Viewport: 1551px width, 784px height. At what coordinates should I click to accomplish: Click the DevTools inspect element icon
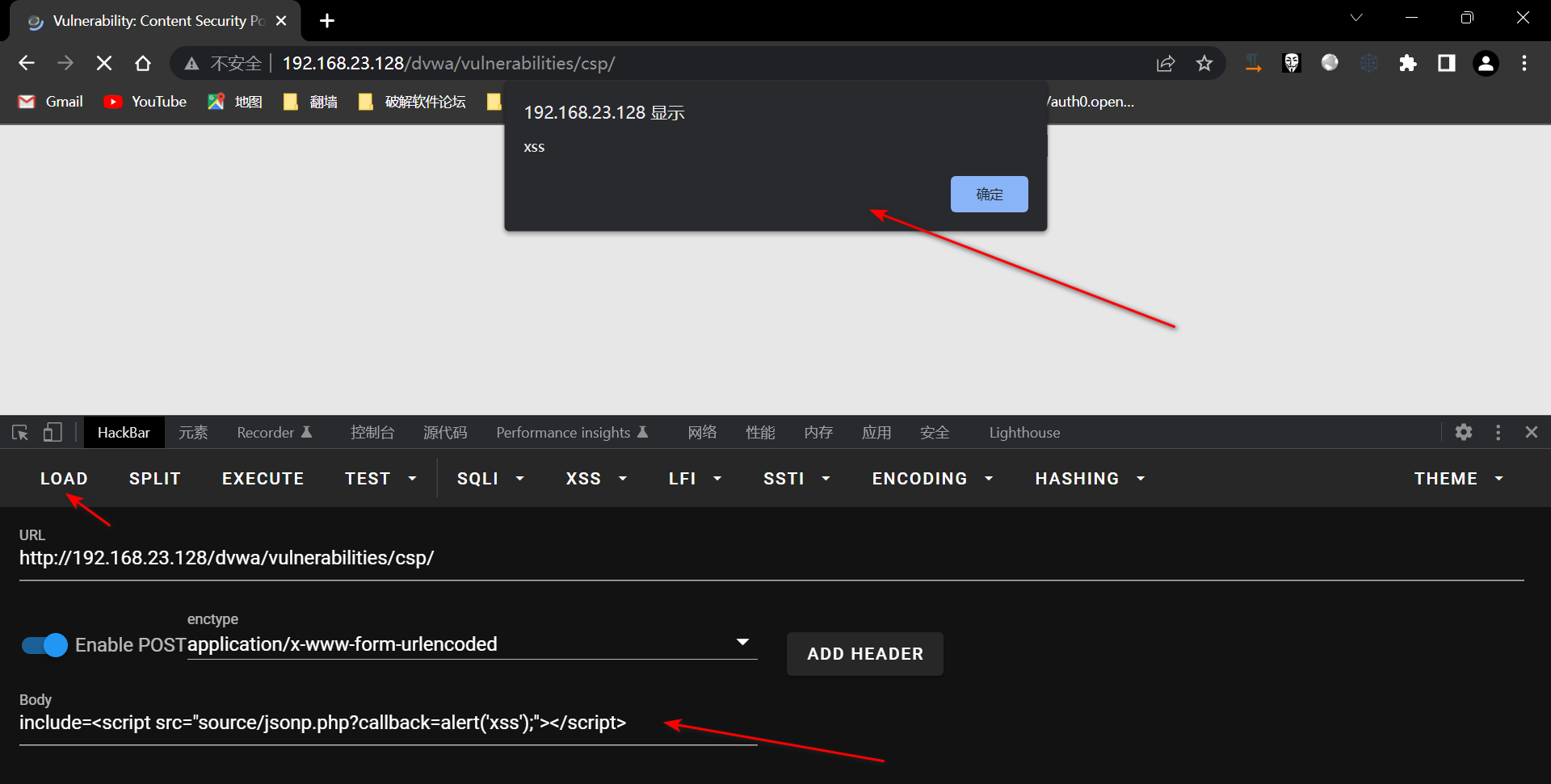20,433
